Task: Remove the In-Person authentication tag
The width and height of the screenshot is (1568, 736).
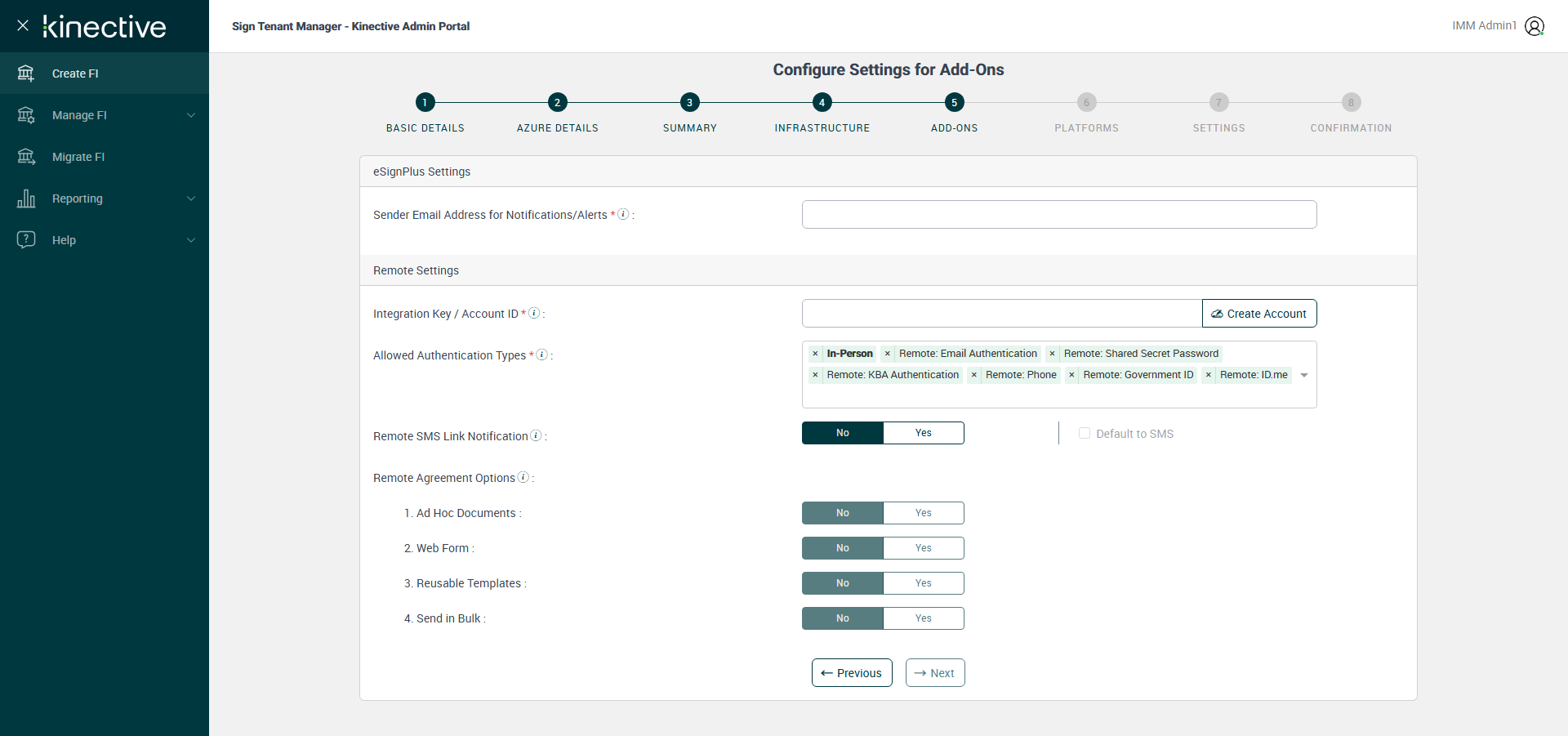Action: pyautogui.click(x=815, y=354)
